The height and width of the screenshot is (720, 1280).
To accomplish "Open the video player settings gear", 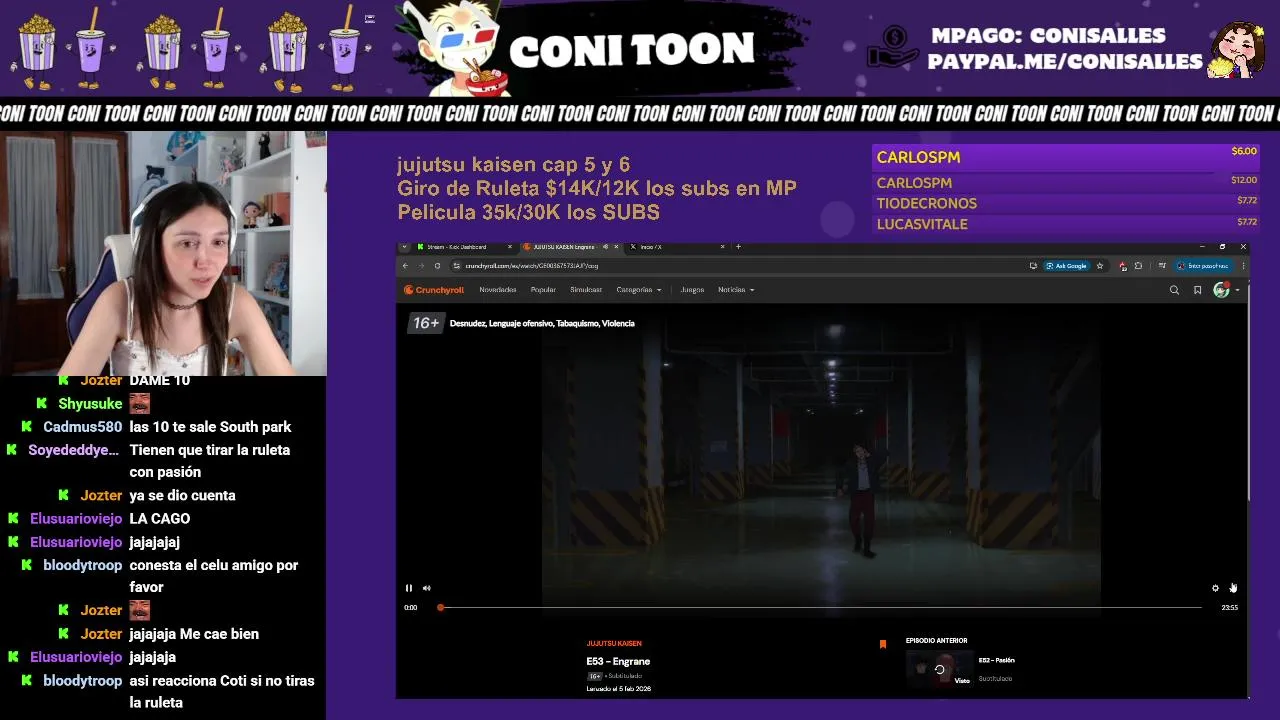I will click(x=1215, y=588).
